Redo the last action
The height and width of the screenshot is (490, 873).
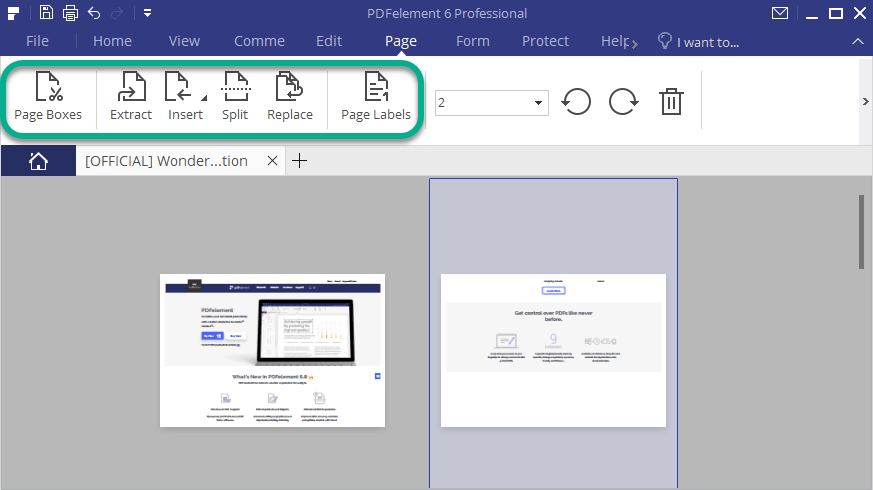pos(117,13)
